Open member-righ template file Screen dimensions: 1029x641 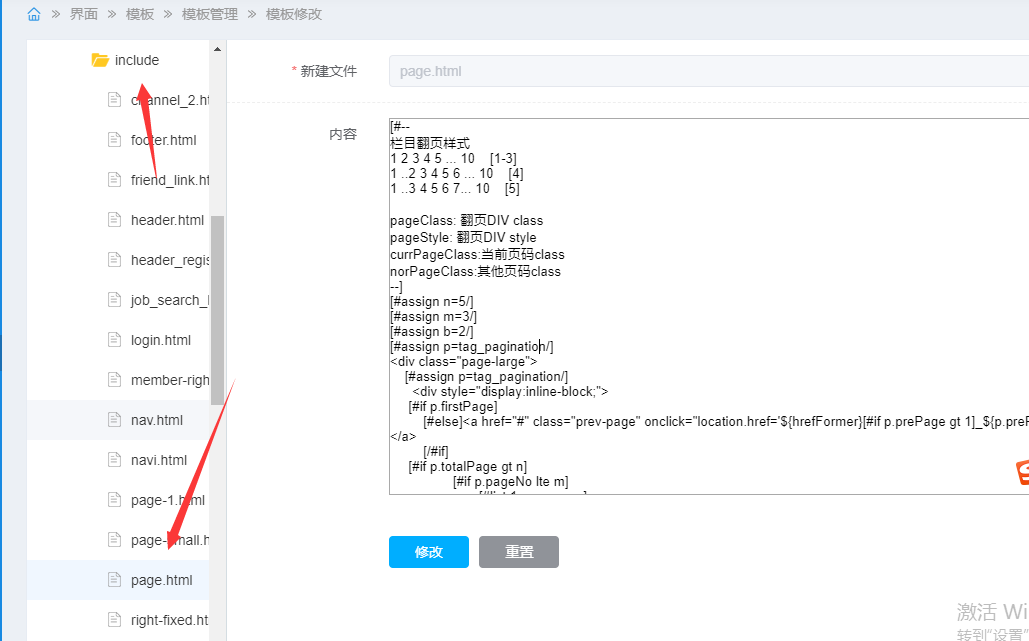pos(170,380)
